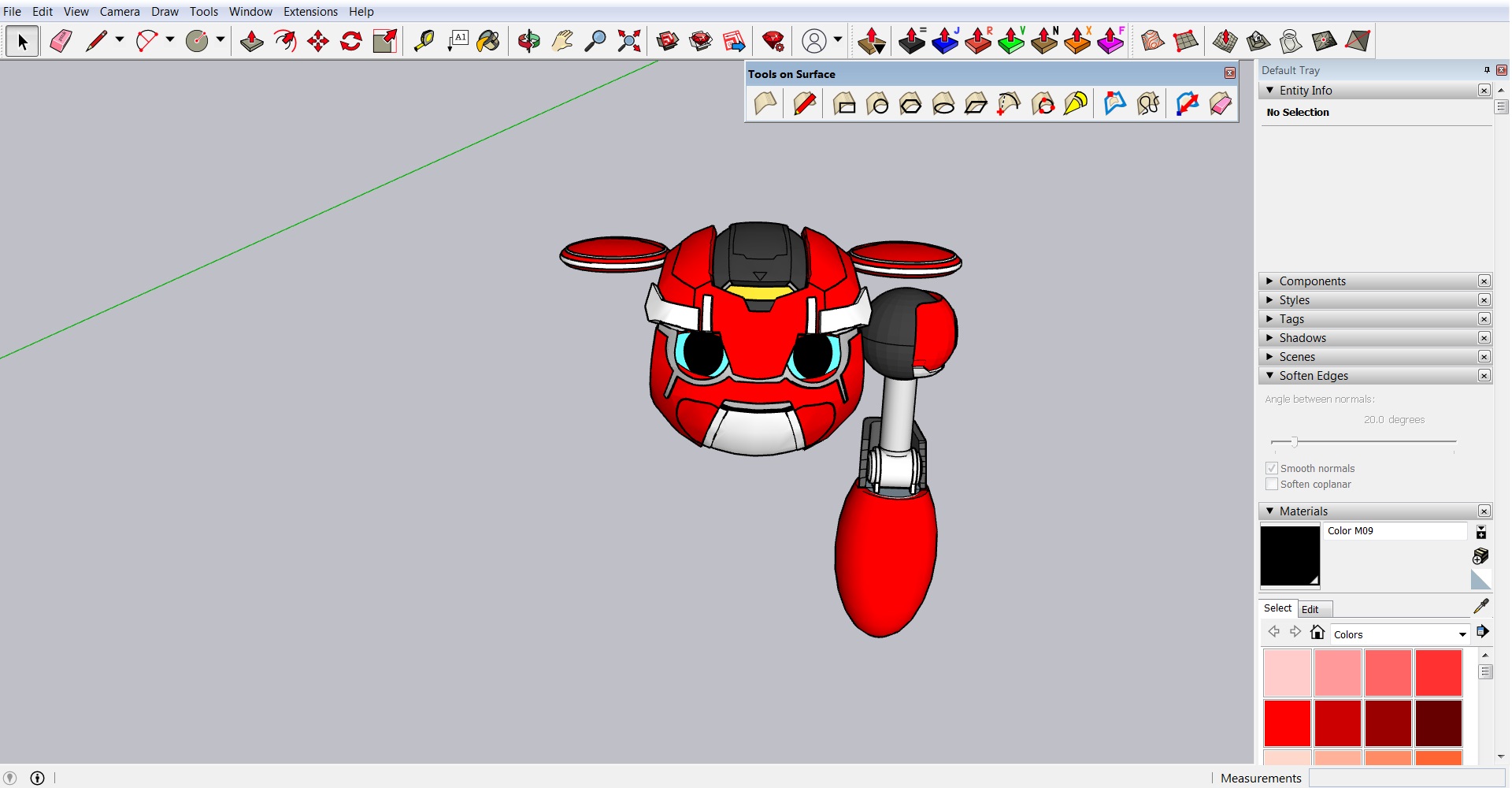The image size is (1512, 788).
Task: Open the Line tool dropdown arrow
Action: 120,39
